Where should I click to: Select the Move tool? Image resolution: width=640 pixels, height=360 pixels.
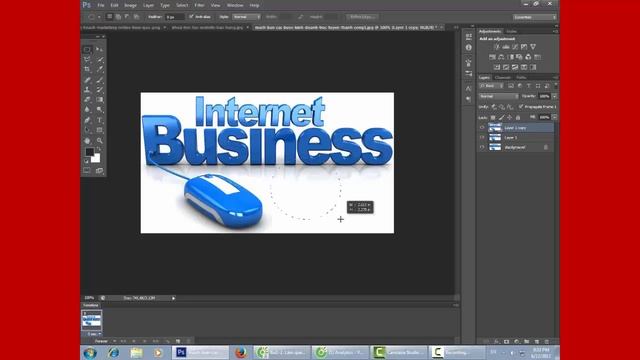point(99,49)
